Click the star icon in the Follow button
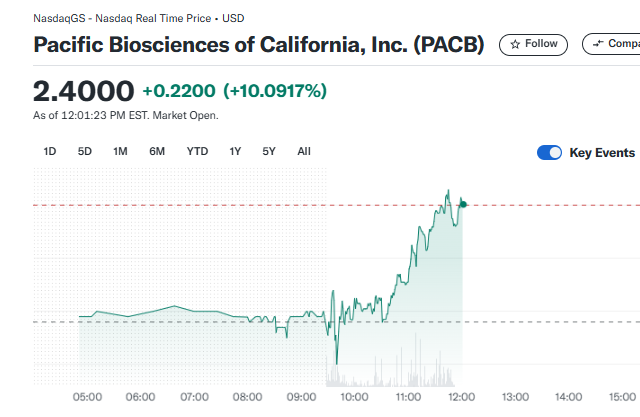The height and width of the screenshot is (417, 640). 515,44
